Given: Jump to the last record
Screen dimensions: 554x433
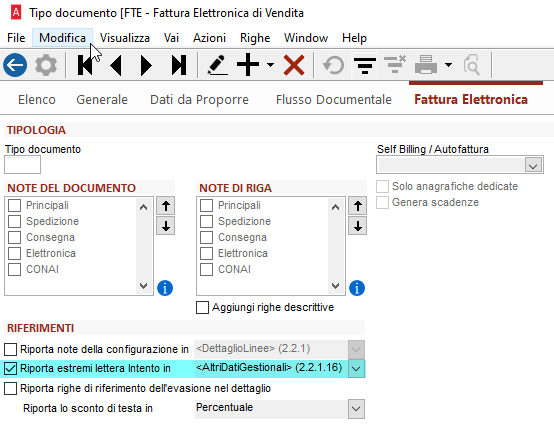Looking at the screenshot, I should [179, 65].
